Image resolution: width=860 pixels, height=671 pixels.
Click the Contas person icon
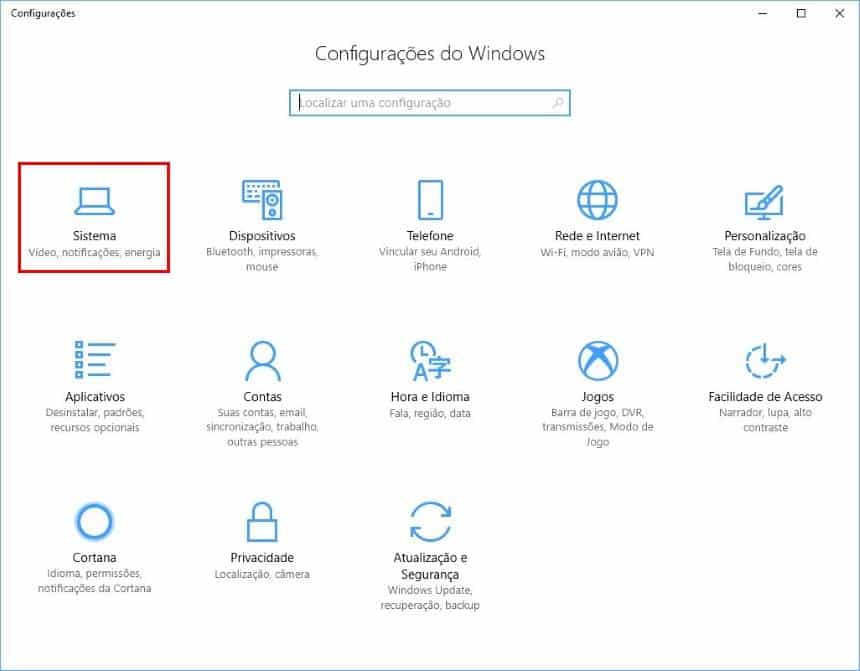coord(263,360)
